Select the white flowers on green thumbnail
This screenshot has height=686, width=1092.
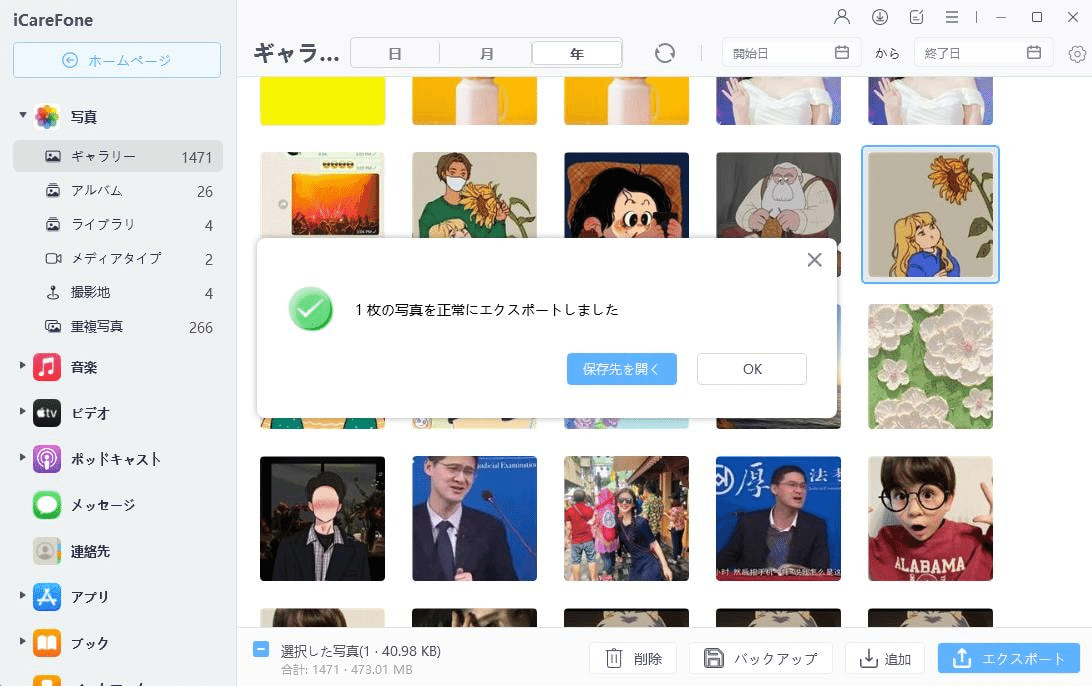[x=930, y=366]
